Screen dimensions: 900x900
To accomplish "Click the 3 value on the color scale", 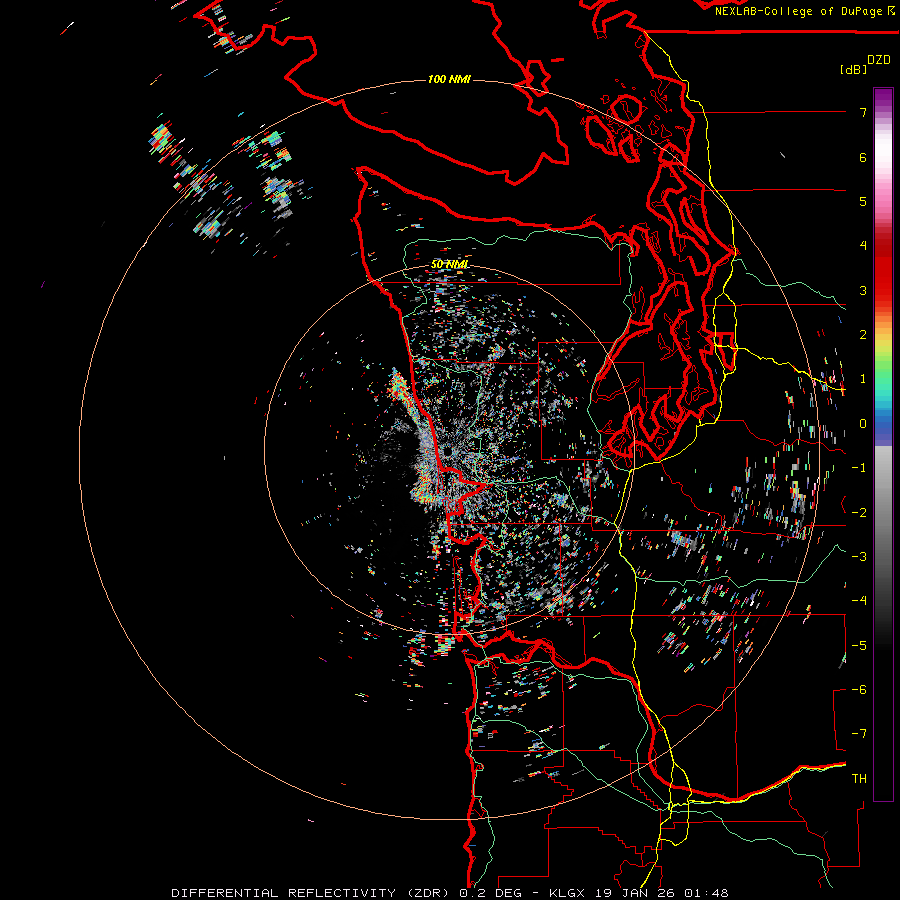I will point(863,290).
